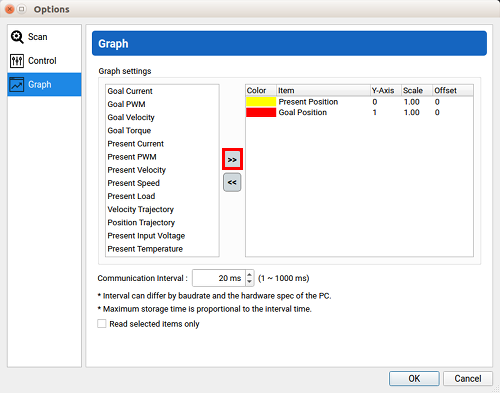Focus the Communication Interval field
The width and height of the screenshot is (500, 393).
[219, 278]
